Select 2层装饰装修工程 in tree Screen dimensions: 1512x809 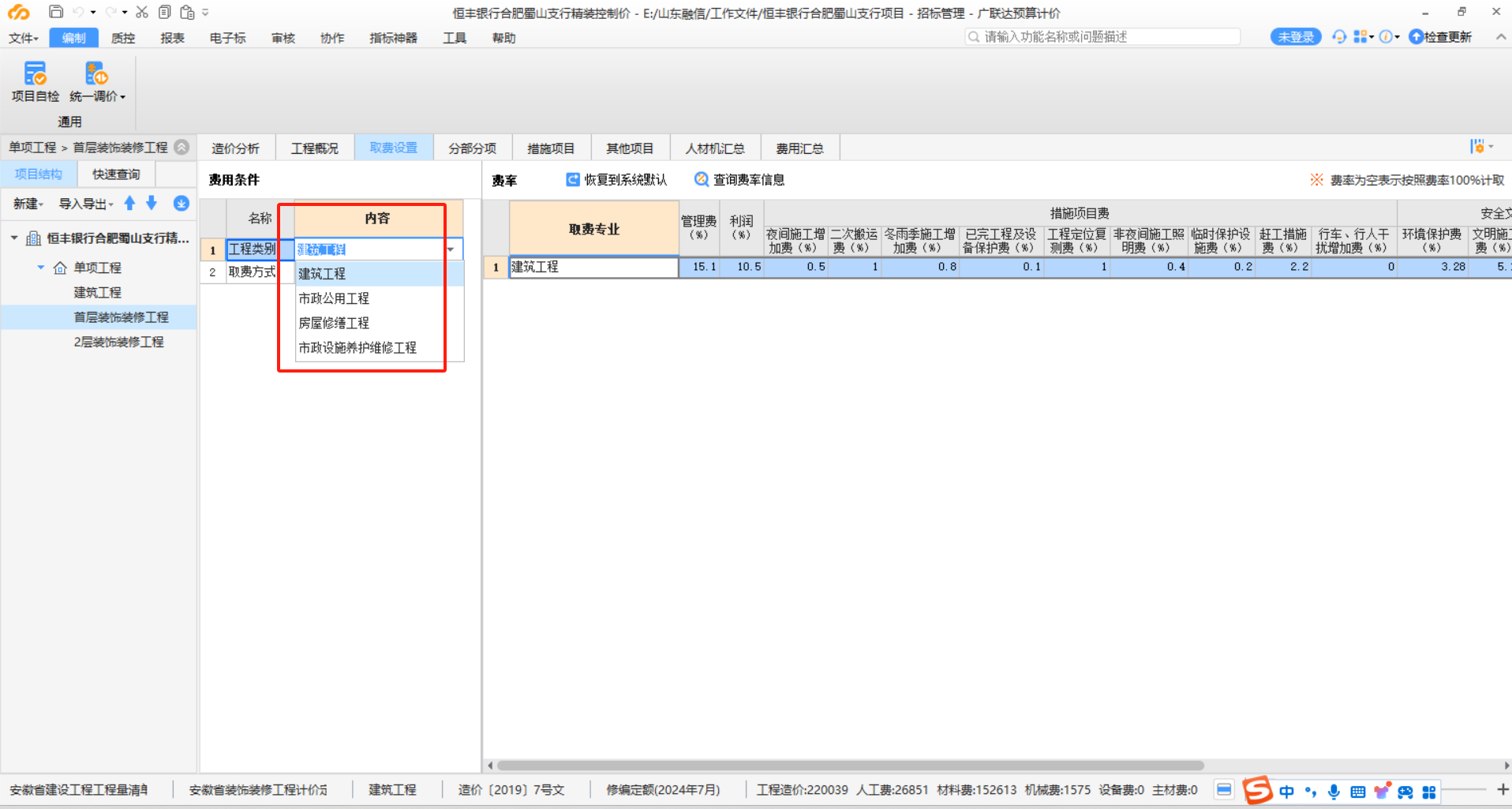[119, 342]
